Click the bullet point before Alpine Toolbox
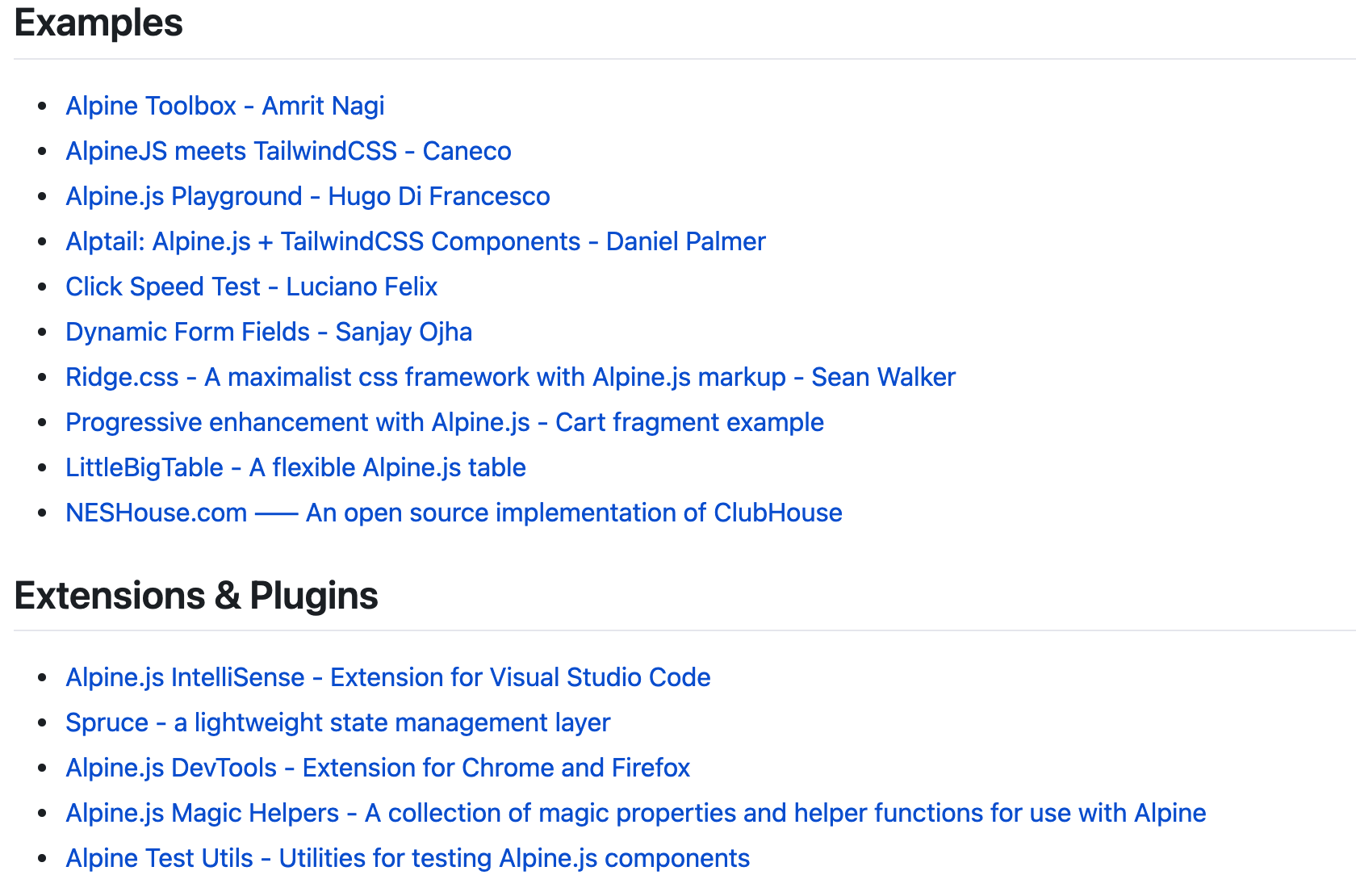Viewport: 1356px width, 896px height. coord(42,107)
